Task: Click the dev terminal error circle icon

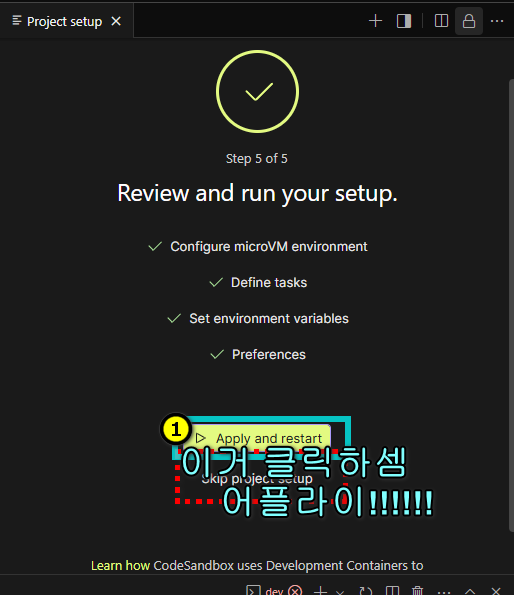Action: tap(295, 591)
